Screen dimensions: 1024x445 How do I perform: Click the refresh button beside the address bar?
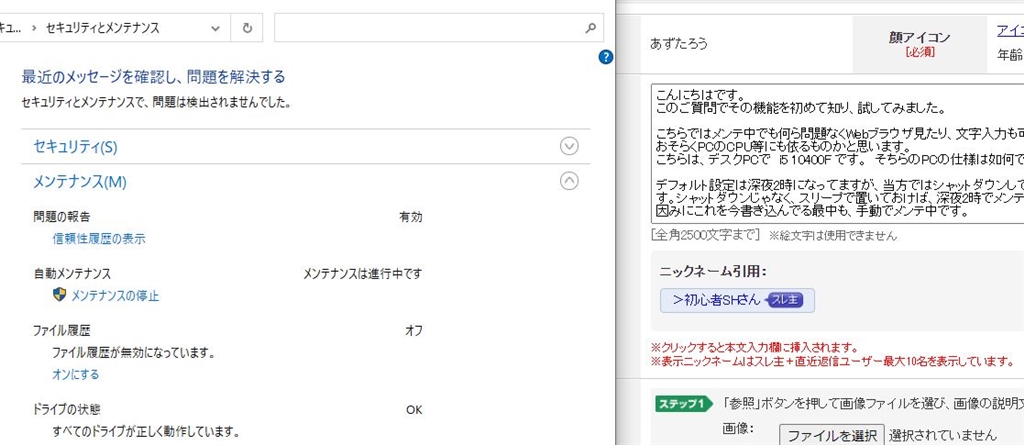[x=247, y=28]
